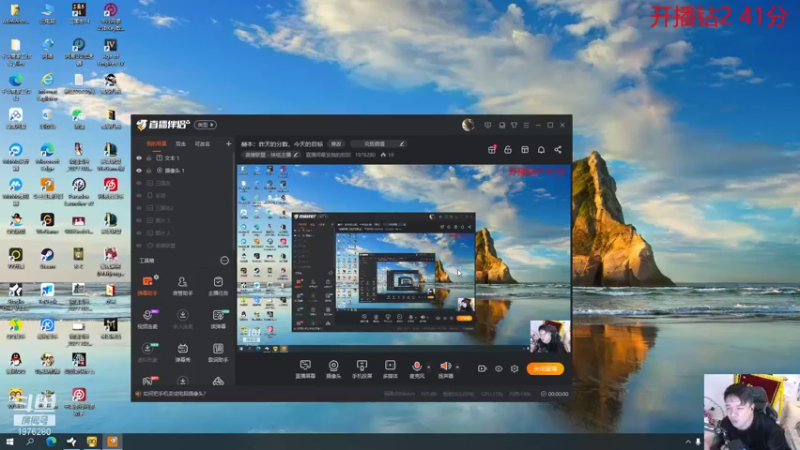Add a 直播屏幕 screen capture source
Screen dimensions: 800x450
[x=305, y=368]
